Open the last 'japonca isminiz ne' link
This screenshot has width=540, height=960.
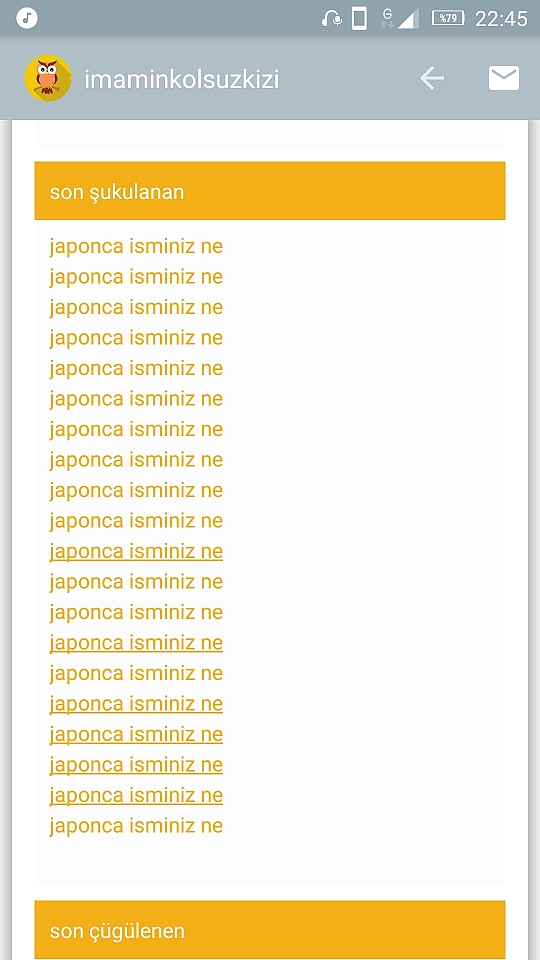(136, 826)
